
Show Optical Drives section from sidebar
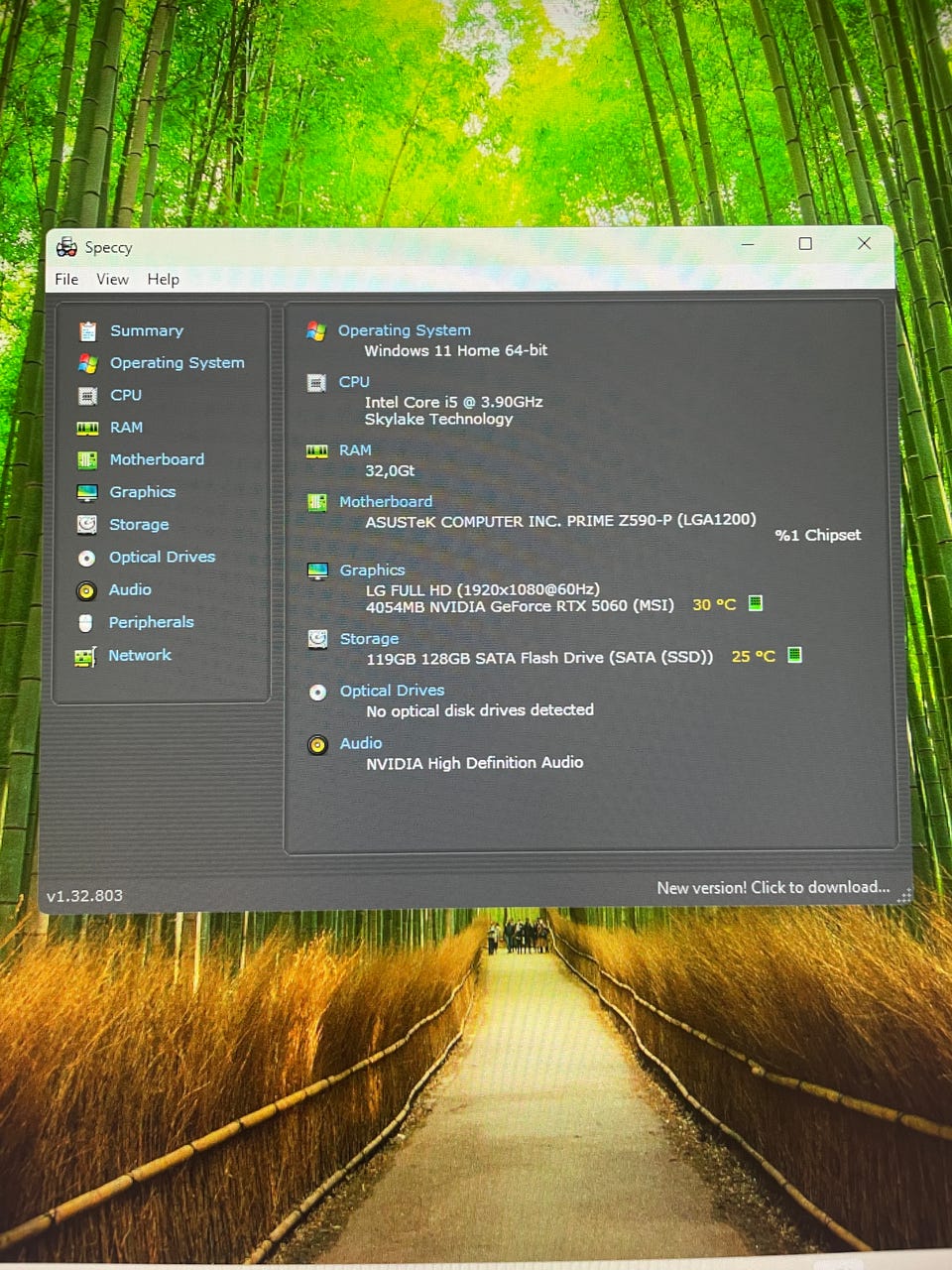click(162, 557)
